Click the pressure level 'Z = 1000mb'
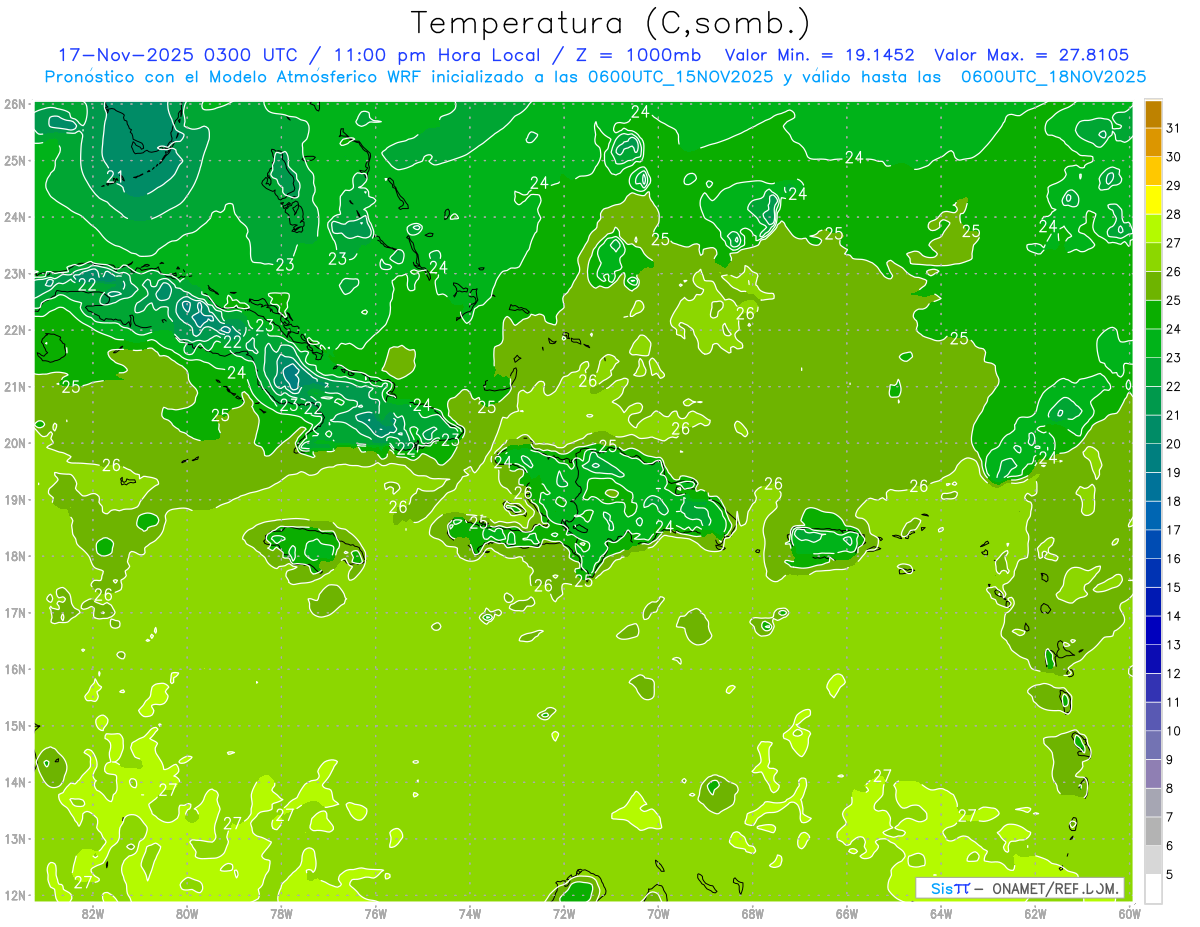 click(637, 55)
